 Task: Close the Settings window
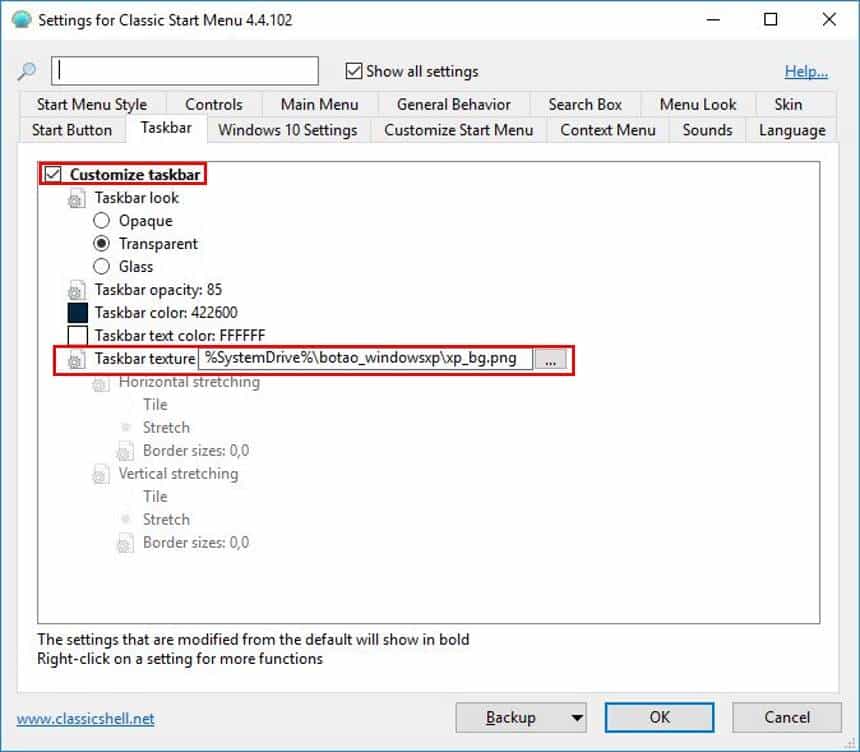829,20
